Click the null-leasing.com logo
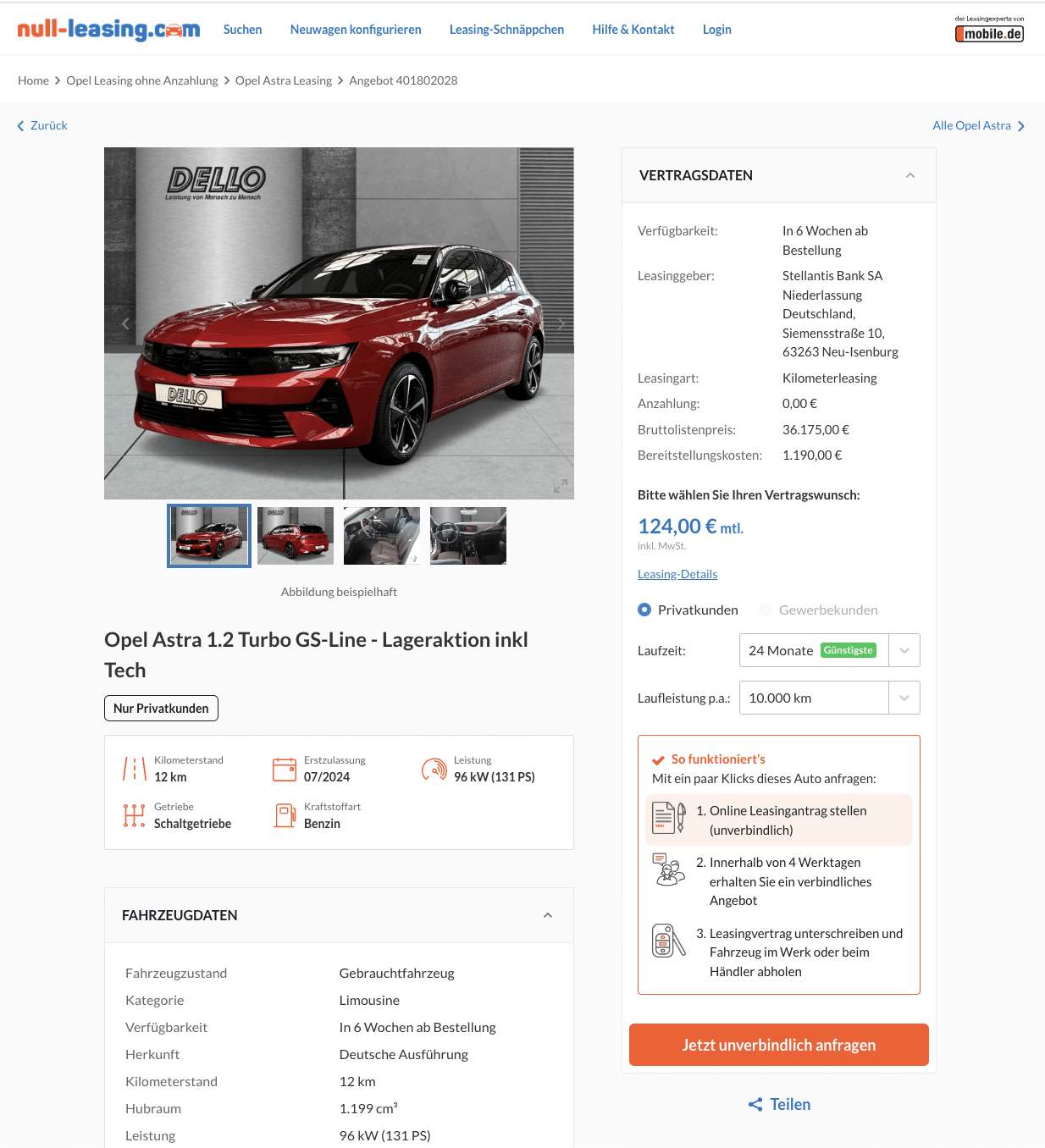Image resolution: width=1045 pixels, height=1148 pixels. pyautogui.click(x=108, y=30)
